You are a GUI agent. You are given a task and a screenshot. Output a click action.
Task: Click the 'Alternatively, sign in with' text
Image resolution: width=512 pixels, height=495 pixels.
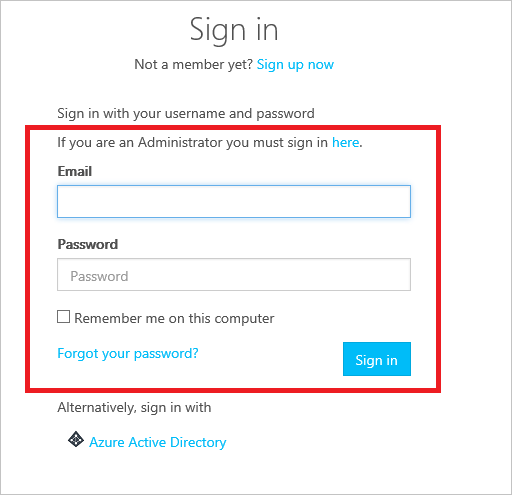point(134,408)
